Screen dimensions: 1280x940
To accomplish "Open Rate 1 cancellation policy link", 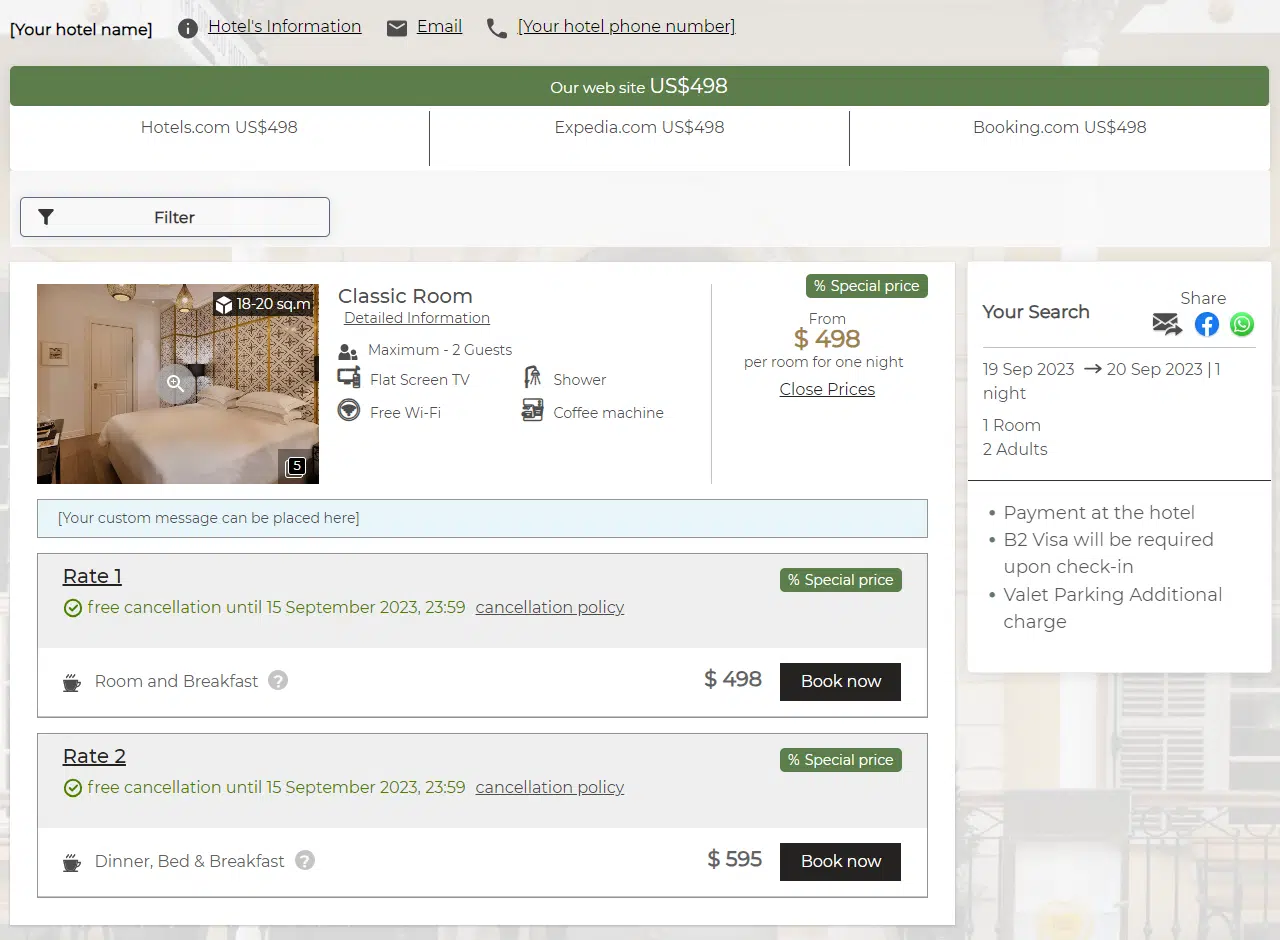I will pyautogui.click(x=549, y=607).
